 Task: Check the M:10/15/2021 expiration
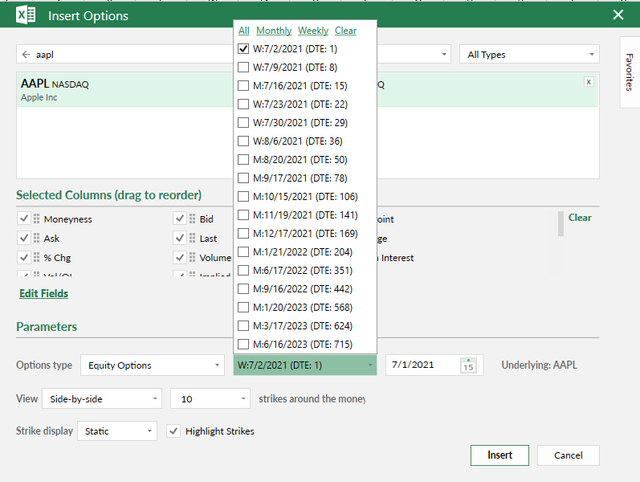click(x=243, y=196)
